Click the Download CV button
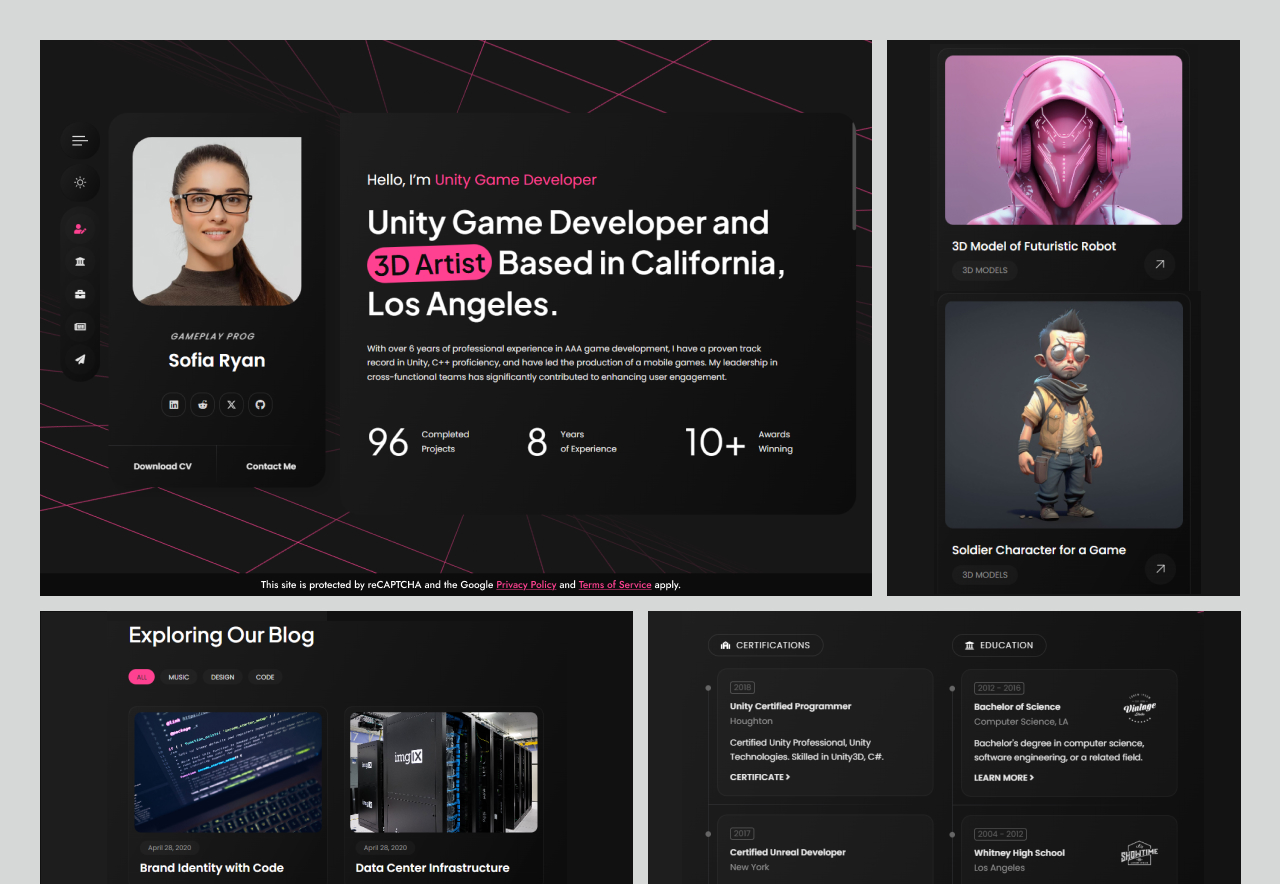The height and width of the screenshot is (884, 1280). [x=162, y=466]
